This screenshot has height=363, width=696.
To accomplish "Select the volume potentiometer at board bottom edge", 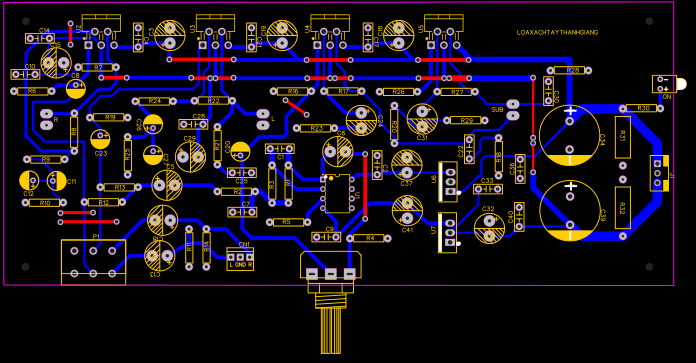I will pyautogui.click(x=331, y=302).
